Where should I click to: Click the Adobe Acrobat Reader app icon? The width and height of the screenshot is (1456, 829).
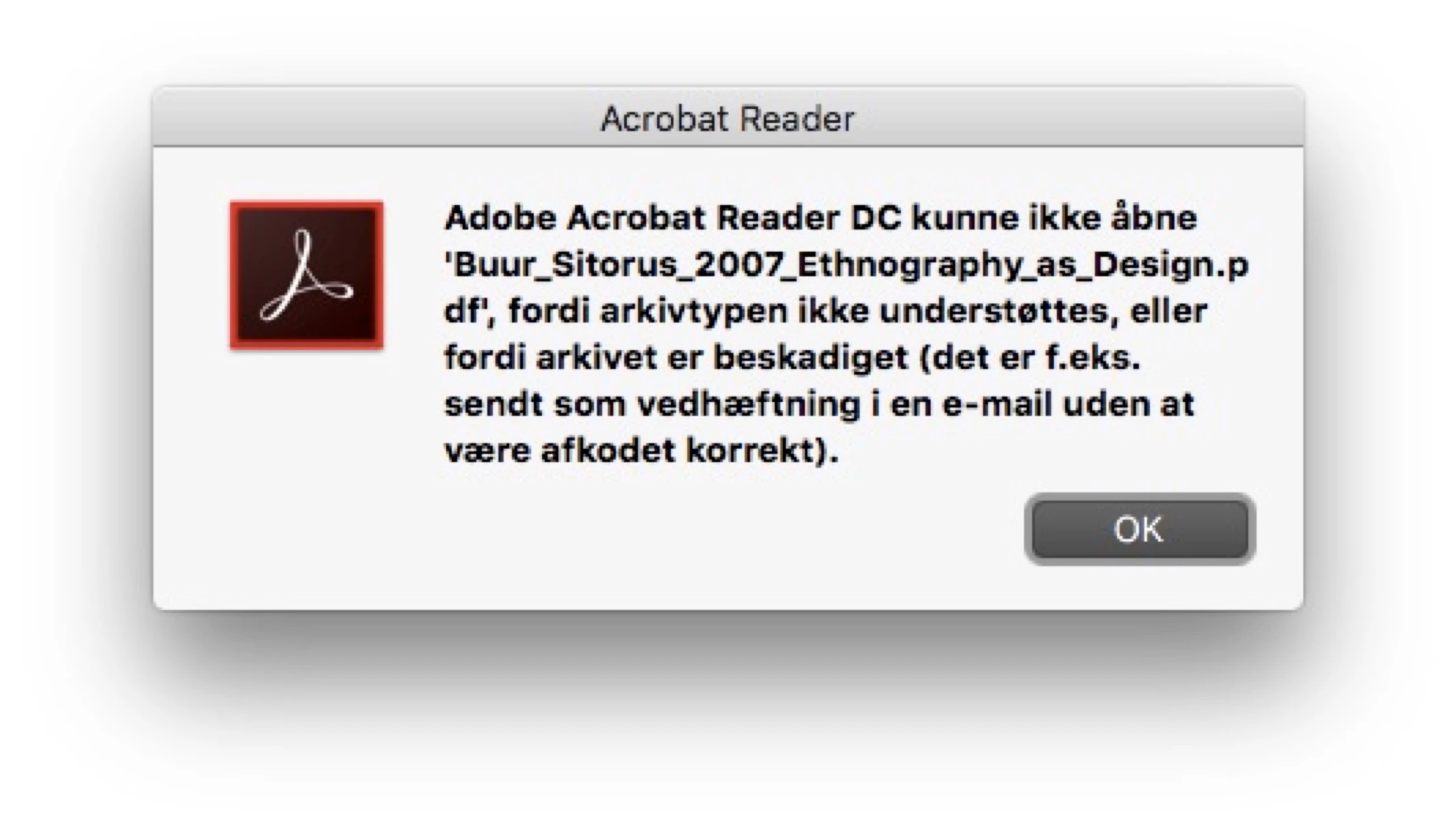point(306,275)
